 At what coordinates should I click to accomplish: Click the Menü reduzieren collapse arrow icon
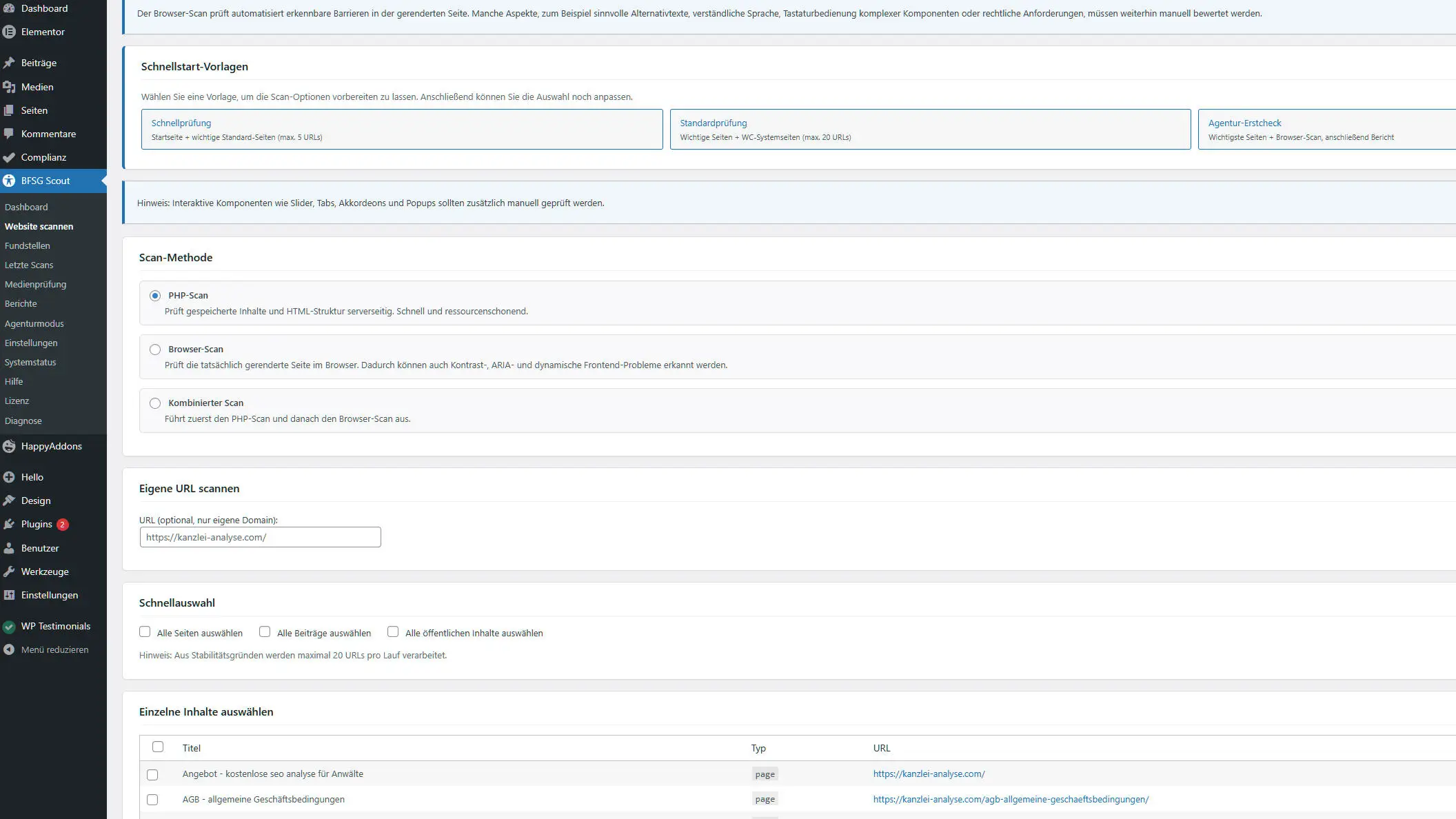pos(9,649)
